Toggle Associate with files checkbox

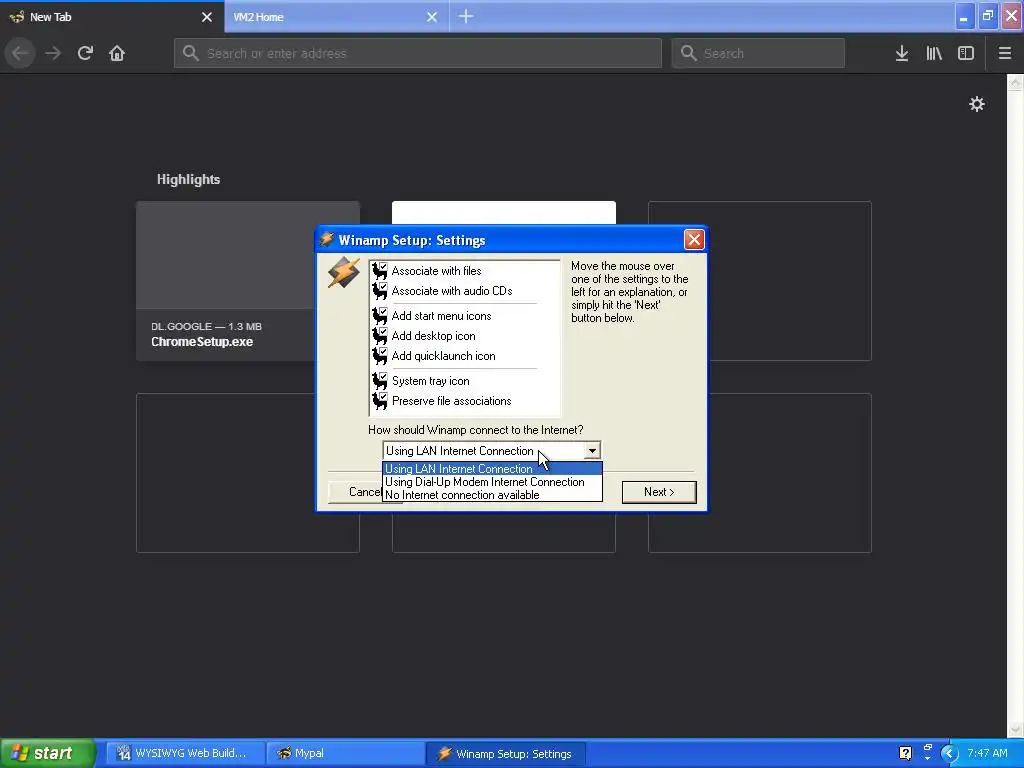coord(383,267)
